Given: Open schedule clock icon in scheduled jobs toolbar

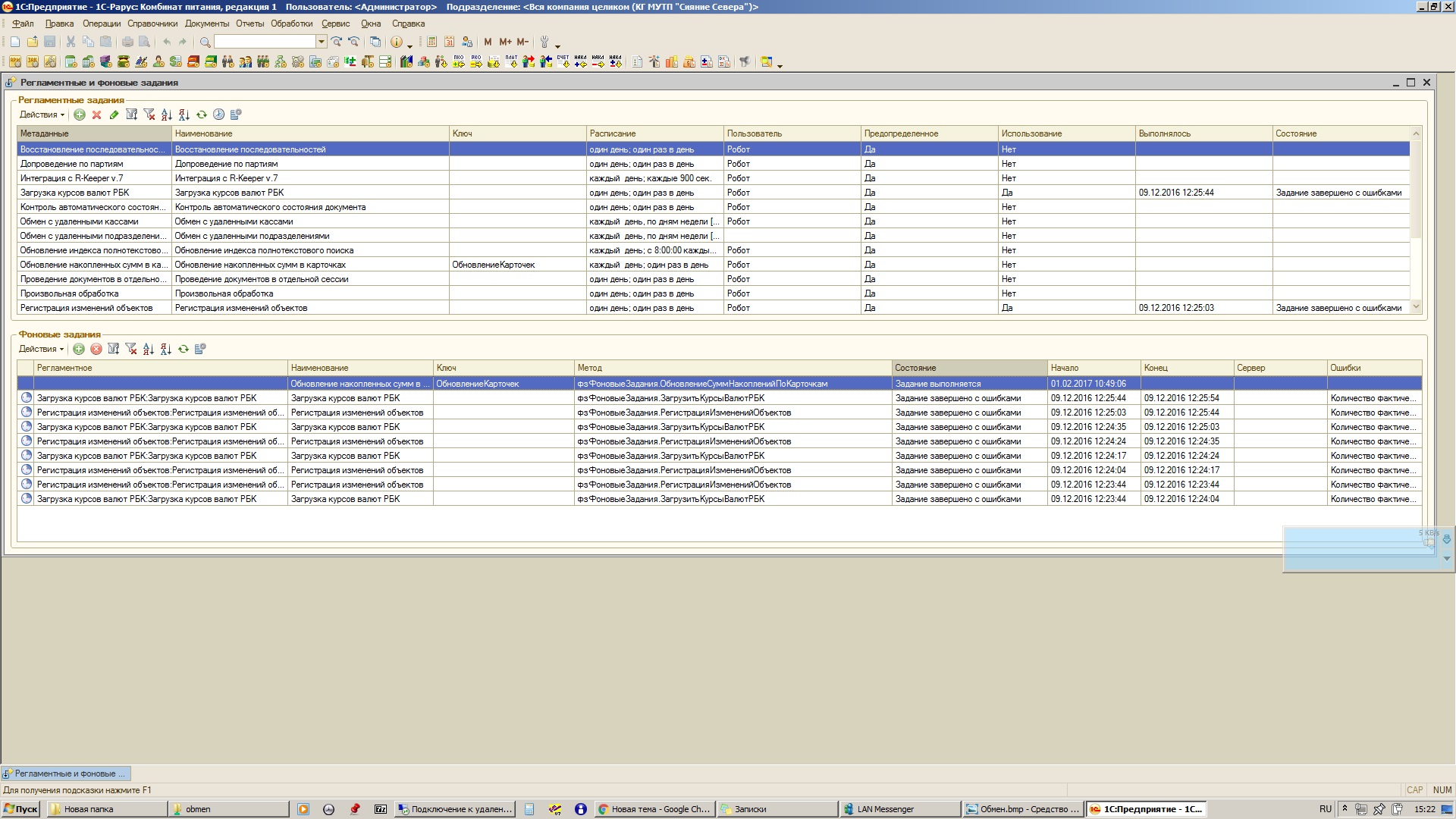Looking at the screenshot, I should (x=218, y=115).
